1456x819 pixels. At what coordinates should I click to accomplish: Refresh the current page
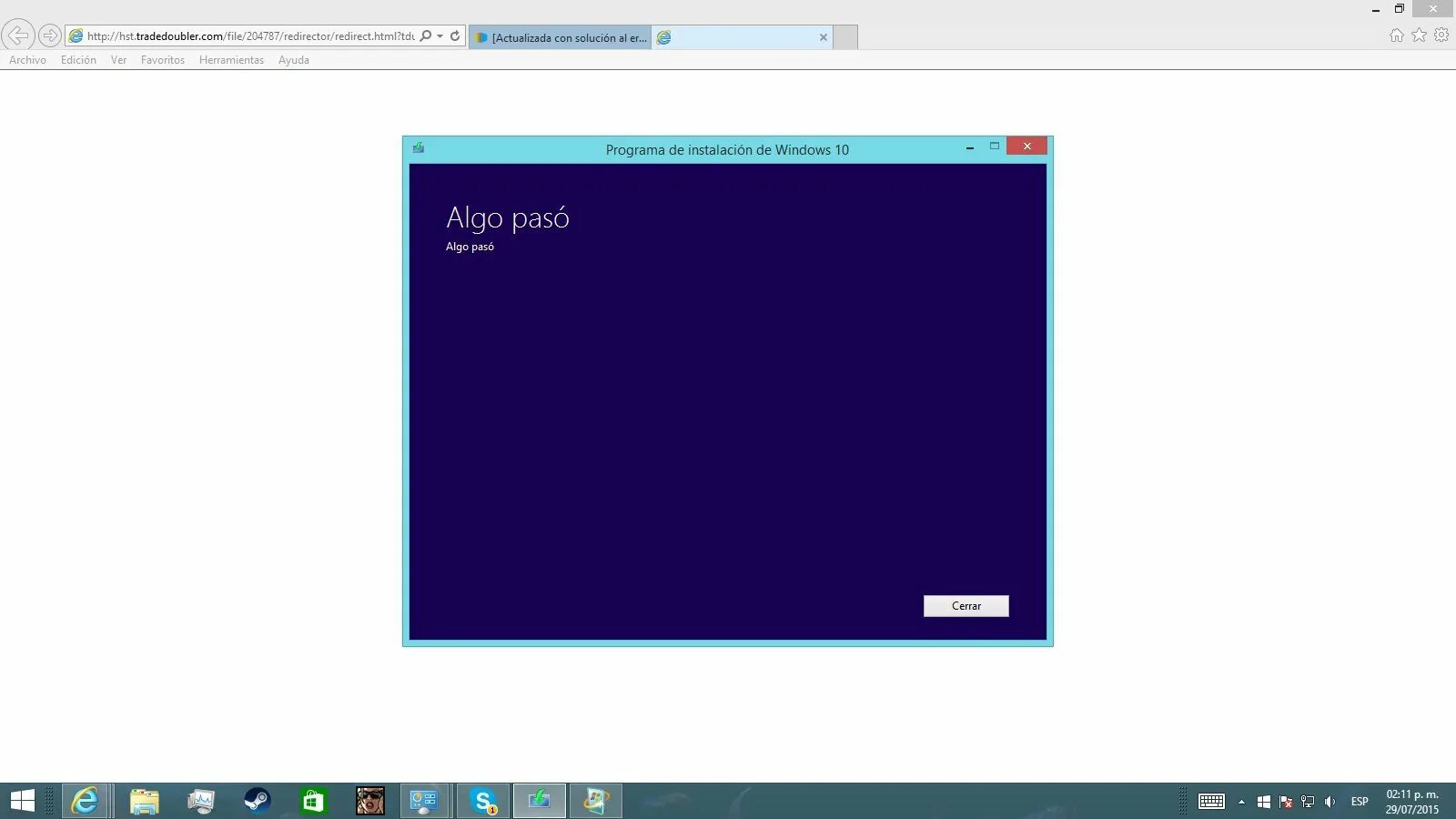(455, 36)
